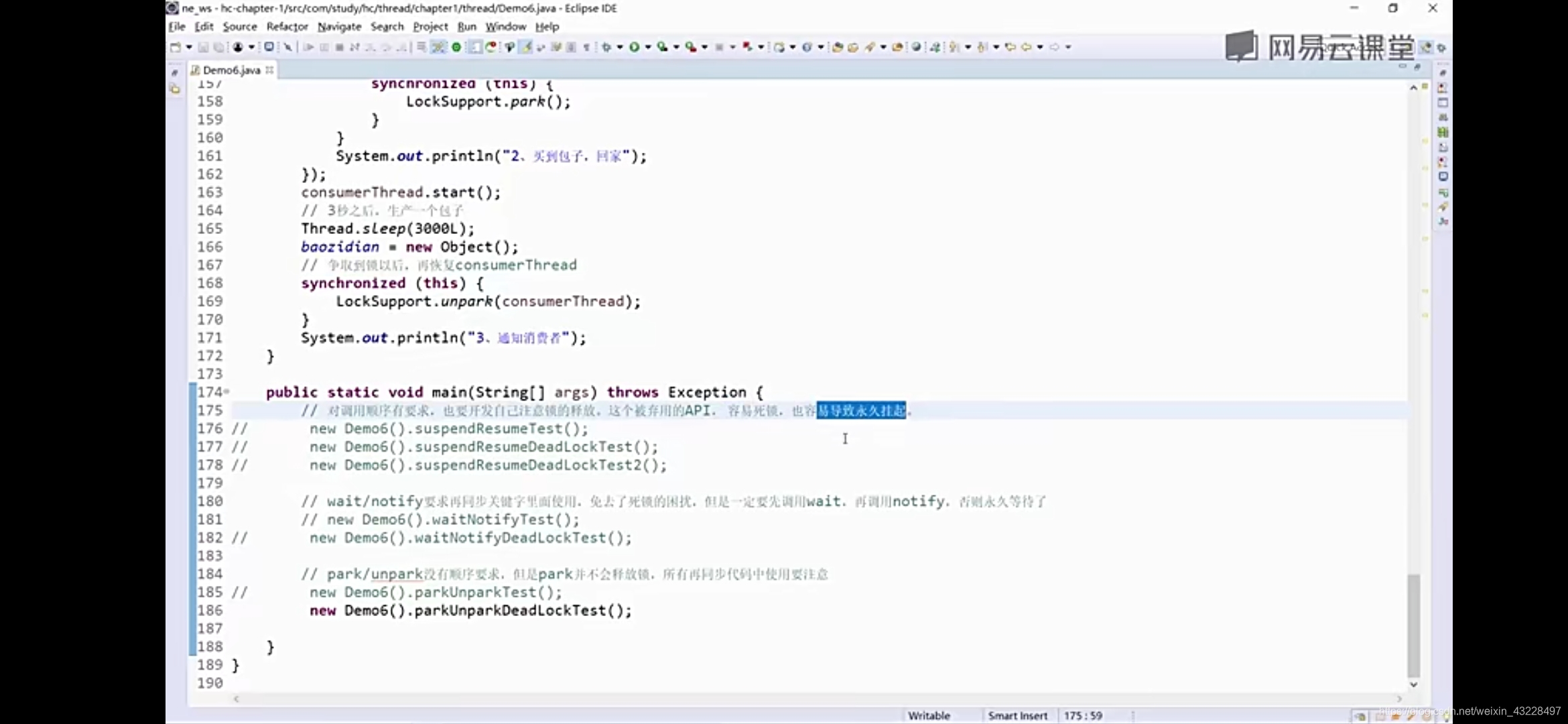The height and width of the screenshot is (724, 1568).
Task: Click the Disconnect debug icon
Action: point(355,47)
